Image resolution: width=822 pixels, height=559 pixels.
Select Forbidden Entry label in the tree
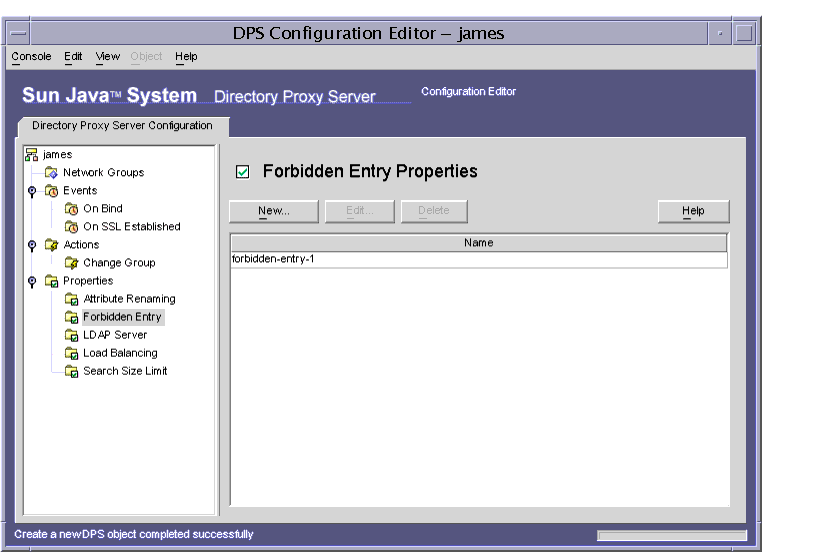(122, 317)
